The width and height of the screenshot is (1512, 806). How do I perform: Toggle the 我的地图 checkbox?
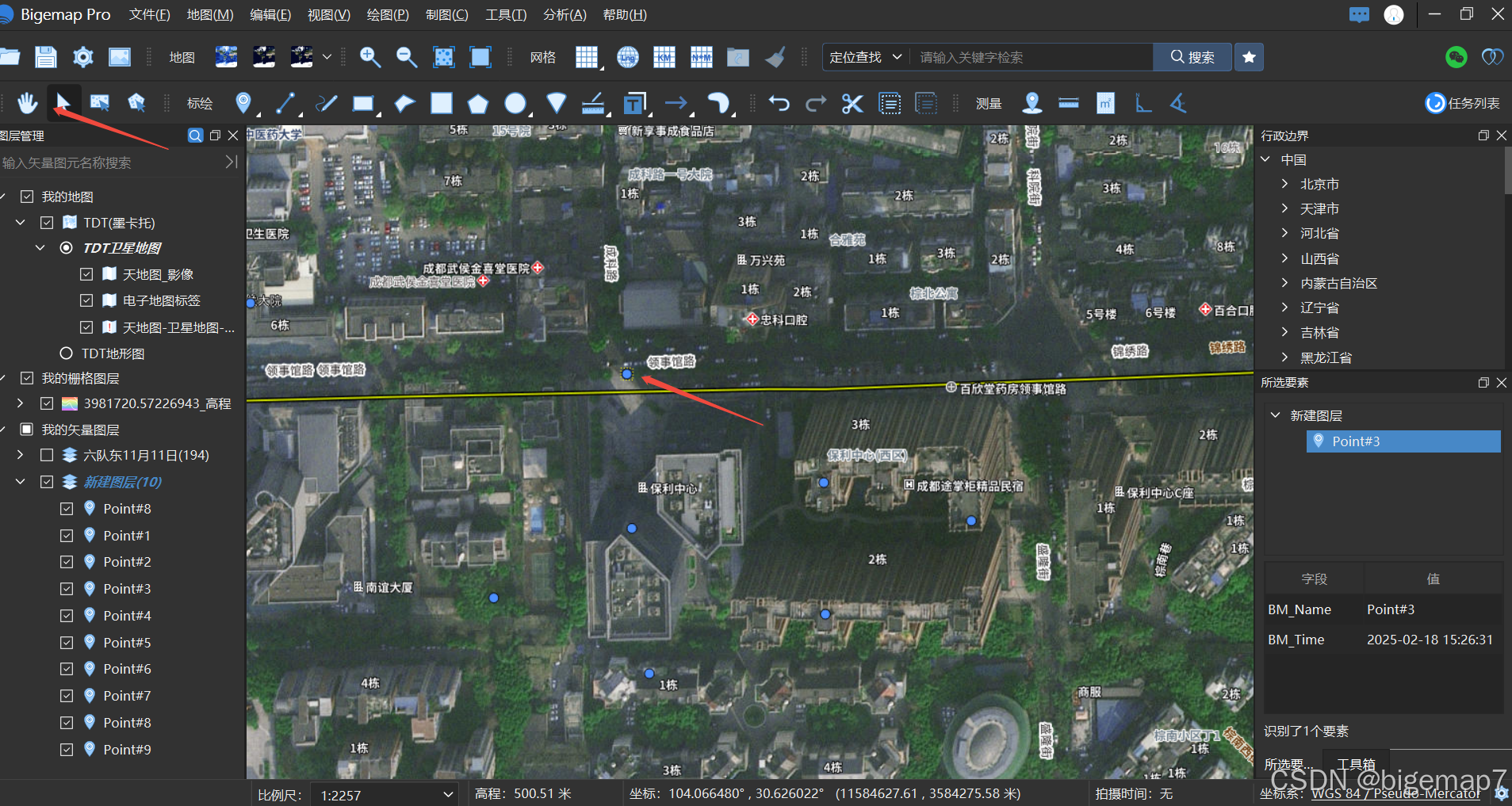[27, 197]
